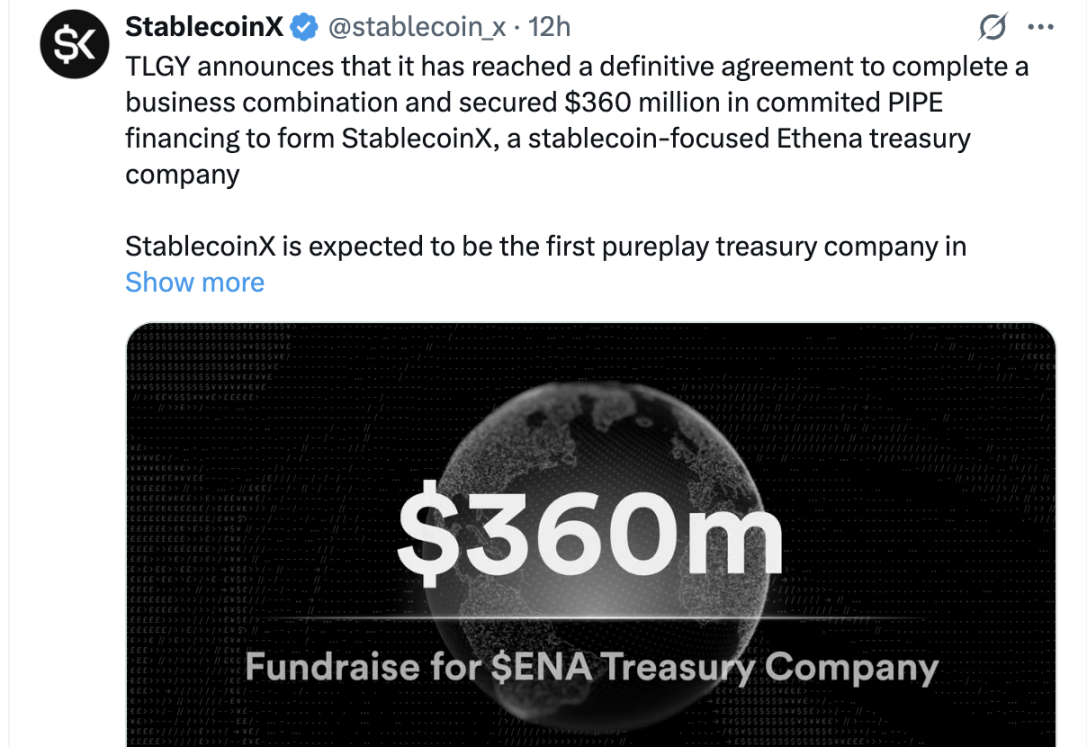Open the StablecoinX display name link
The width and height of the screenshot is (1087, 747).
pos(204,28)
